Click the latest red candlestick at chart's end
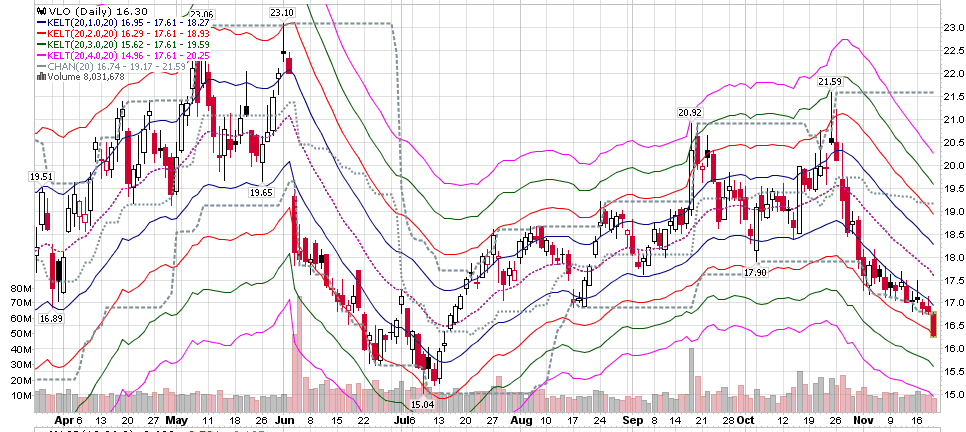The height and width of the screenshot is (432, 966). [x=933, y=324]
